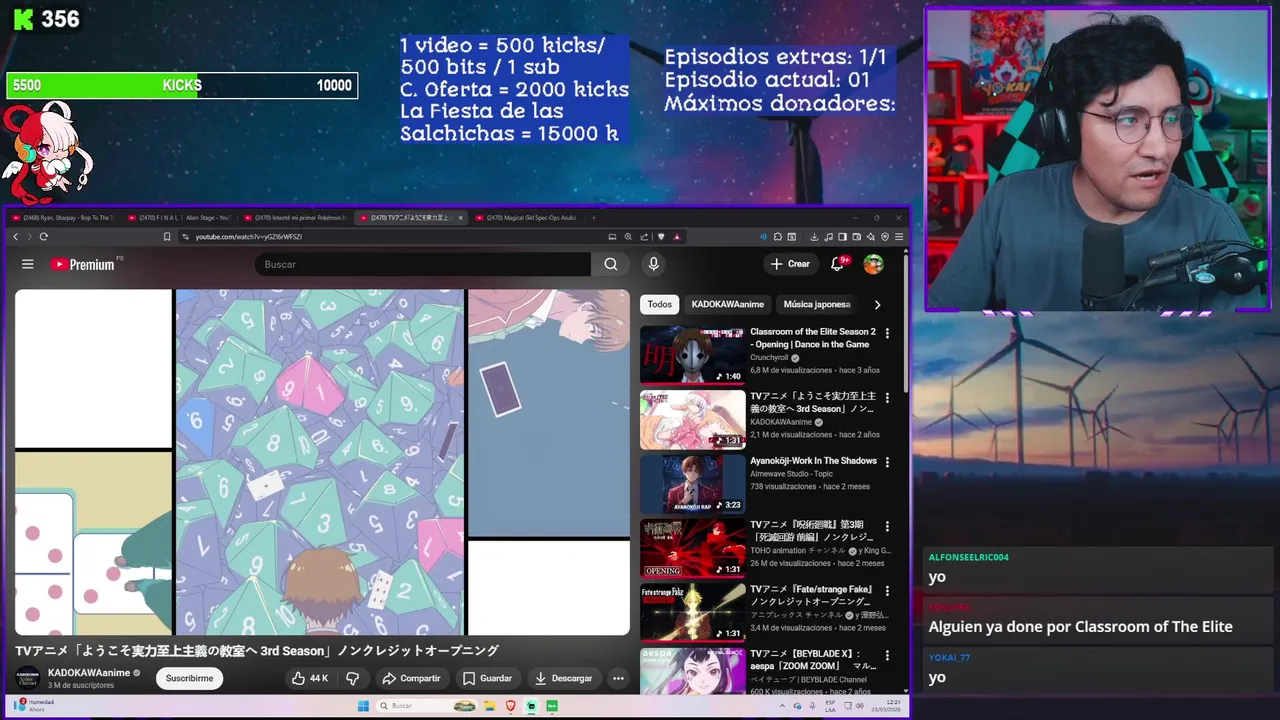Open Windows Start menu
The width and height of the screenshot is (1280, 720).
[x=363, y=706]
